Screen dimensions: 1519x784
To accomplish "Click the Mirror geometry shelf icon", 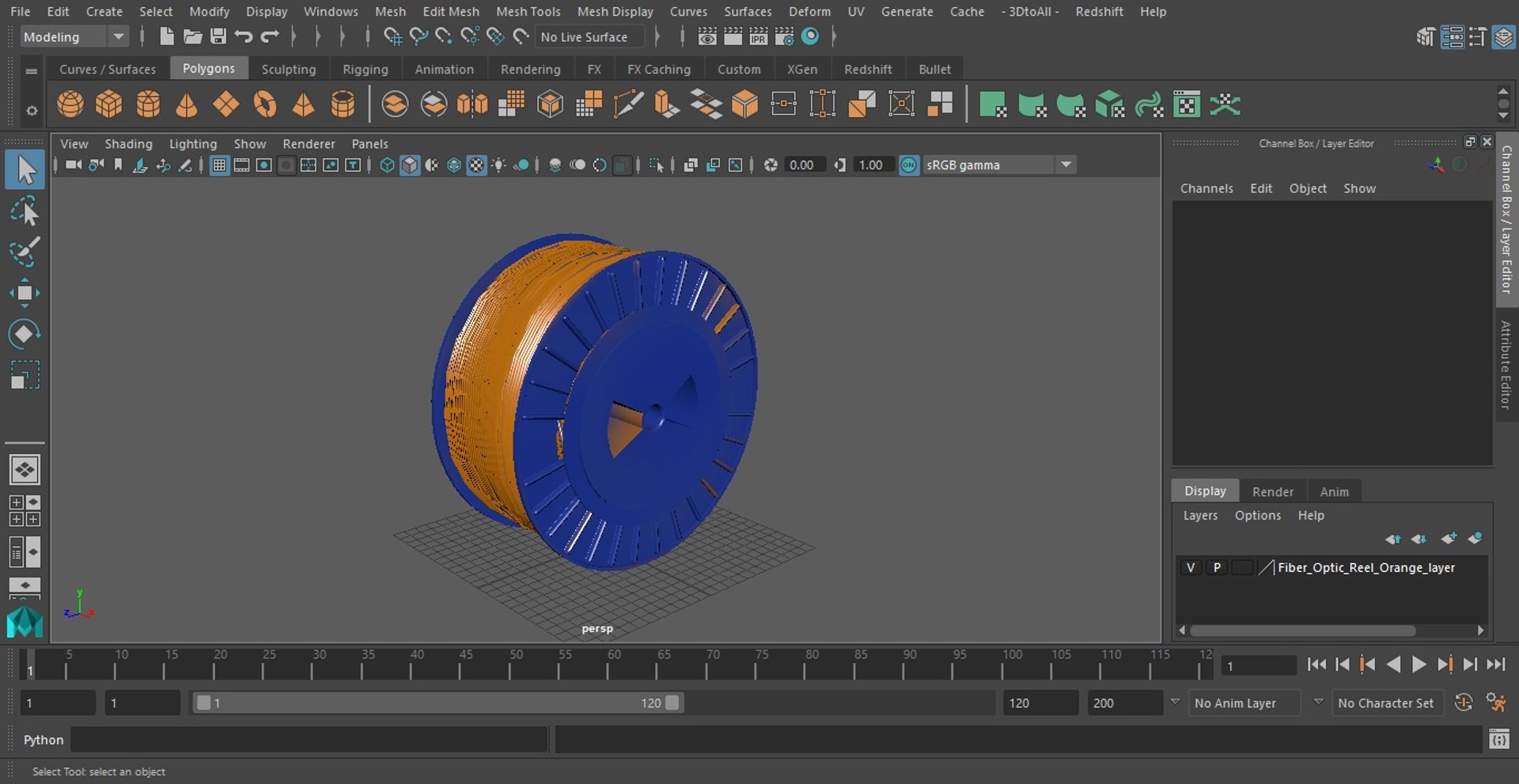I will [472, 104].
